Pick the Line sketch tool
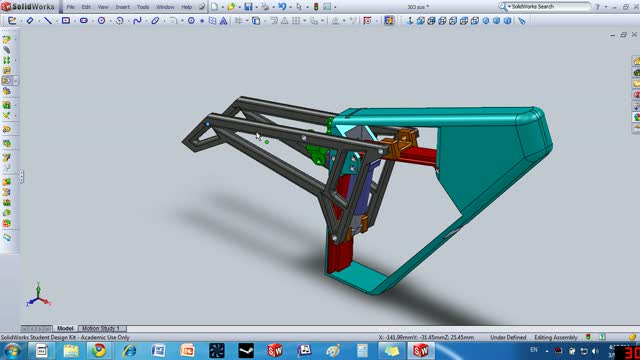The width and height of the screenshot is (640, 360). [48, 20]
